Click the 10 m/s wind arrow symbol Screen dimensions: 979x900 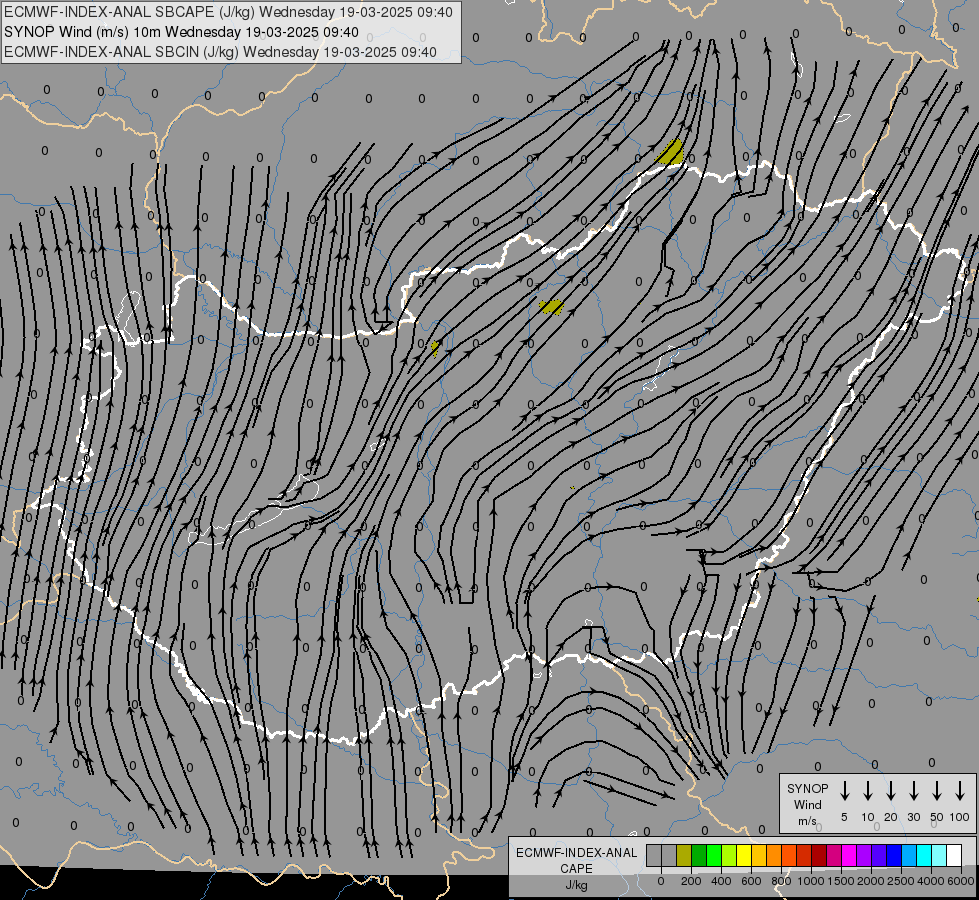tap(868, 791)
